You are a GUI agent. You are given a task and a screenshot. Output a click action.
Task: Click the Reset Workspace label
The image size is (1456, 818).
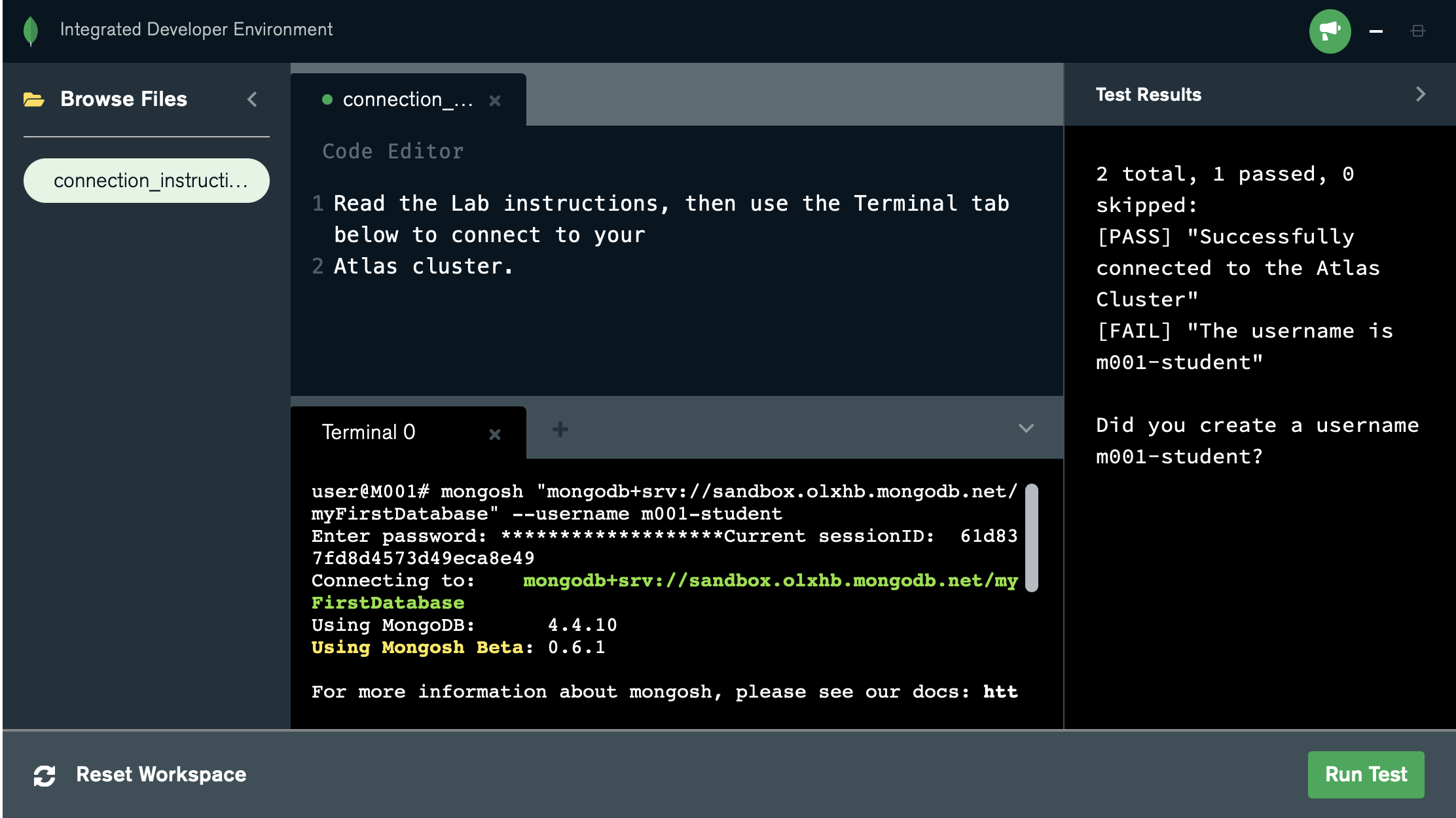click(161, 775)
